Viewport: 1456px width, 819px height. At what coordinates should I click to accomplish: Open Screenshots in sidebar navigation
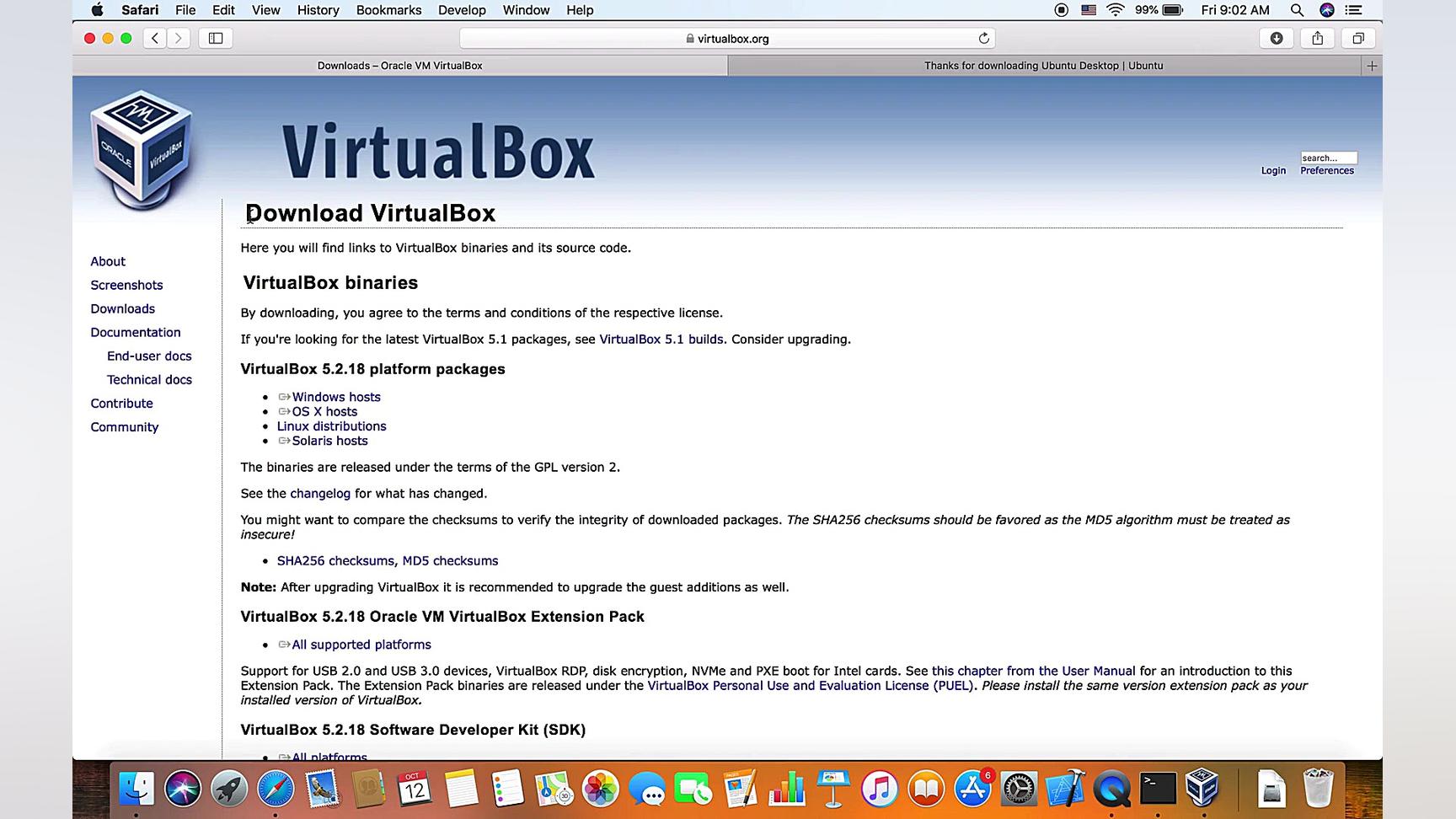126,285
